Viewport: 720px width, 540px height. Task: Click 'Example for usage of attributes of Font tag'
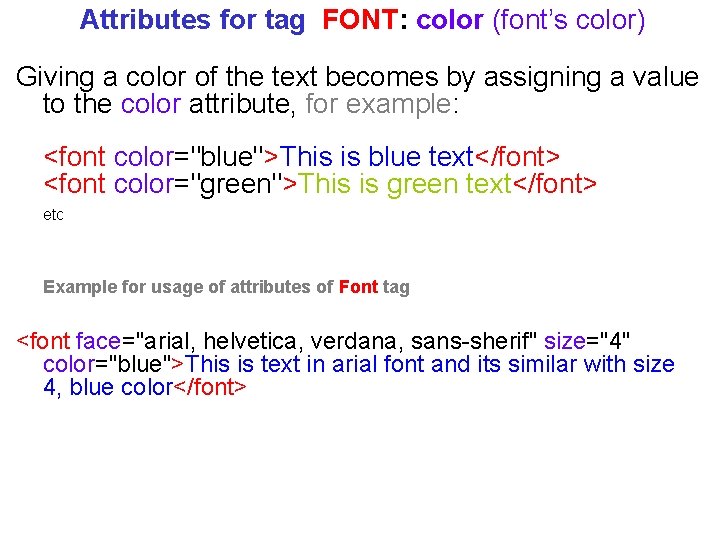coord(226,287)
